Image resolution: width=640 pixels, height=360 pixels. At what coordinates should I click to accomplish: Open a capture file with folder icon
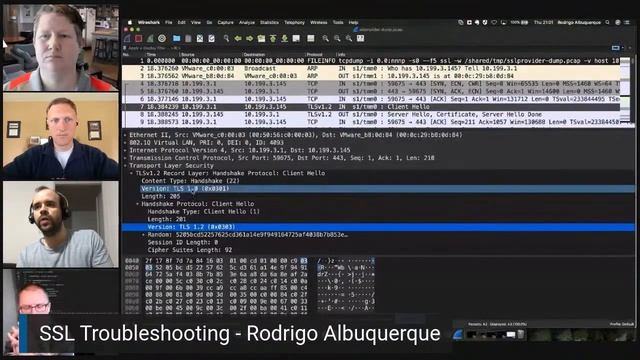point(176,38)
